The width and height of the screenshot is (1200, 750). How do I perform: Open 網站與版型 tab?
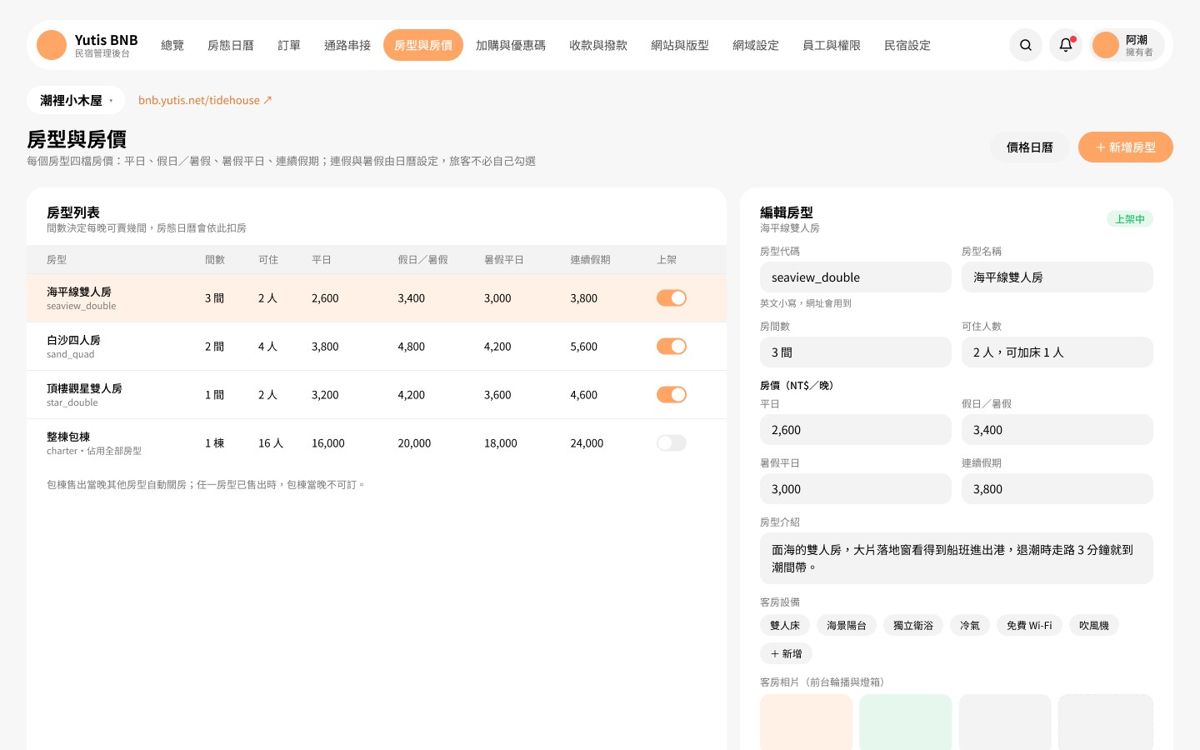tap(680, 45)
